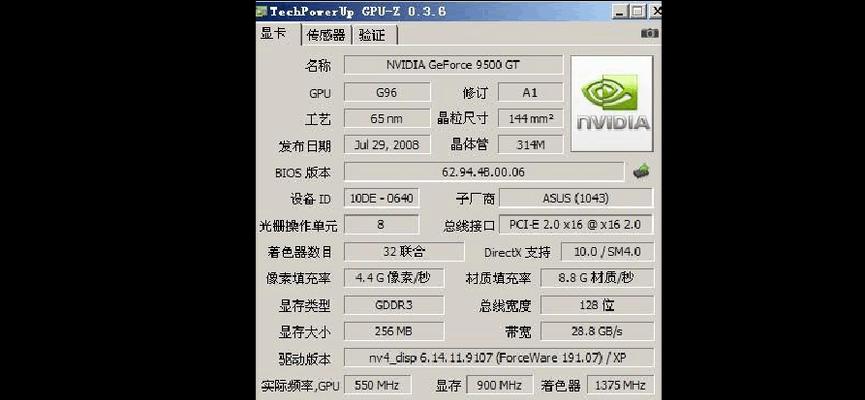Click the DirectX 支持 label
The image size is (865, 400).
tap(517, 253)
